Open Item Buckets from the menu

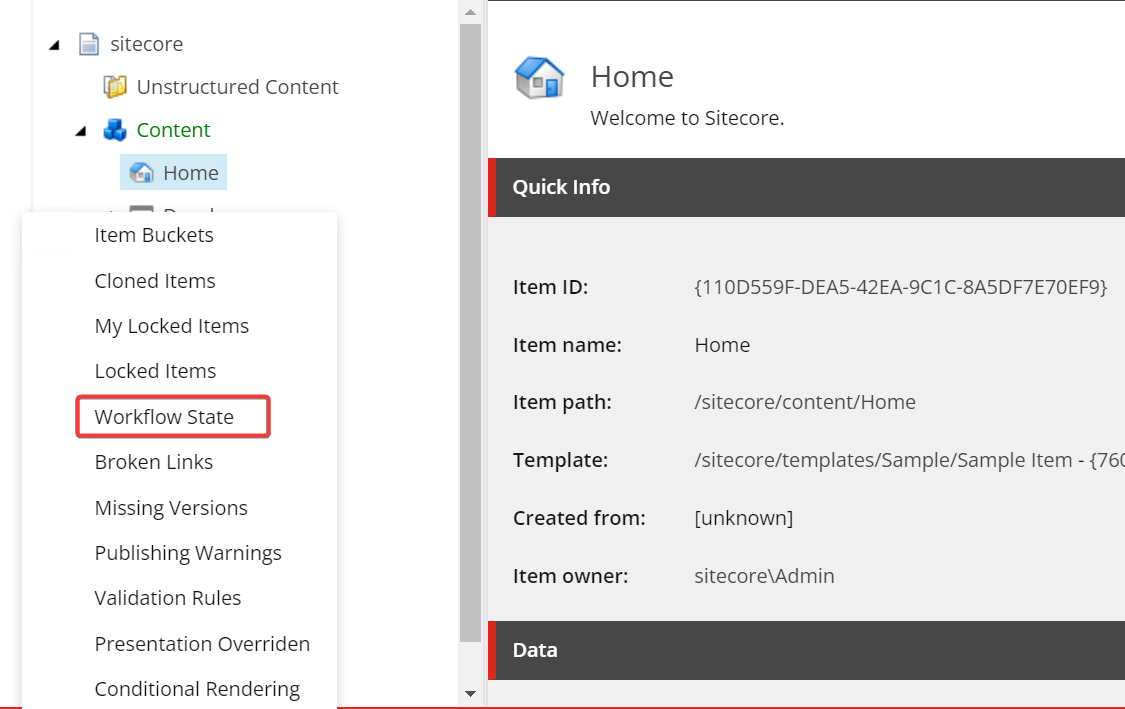(x=153, y=235)
